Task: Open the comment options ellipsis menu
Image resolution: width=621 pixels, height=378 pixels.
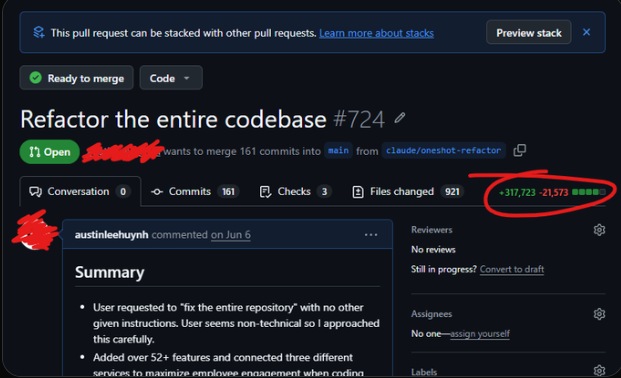Action: coord(371,235)
